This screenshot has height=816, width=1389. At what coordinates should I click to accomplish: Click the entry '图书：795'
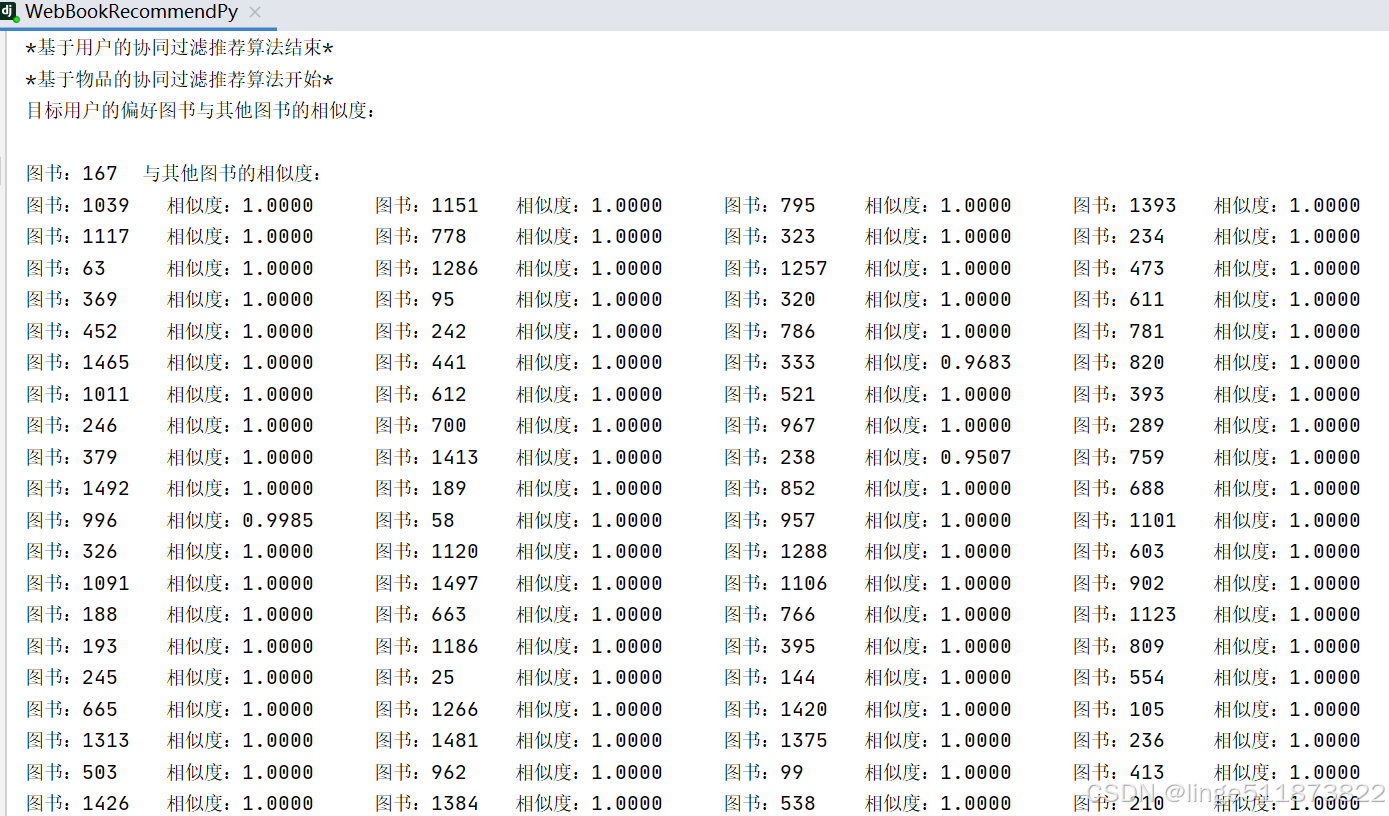770,205
